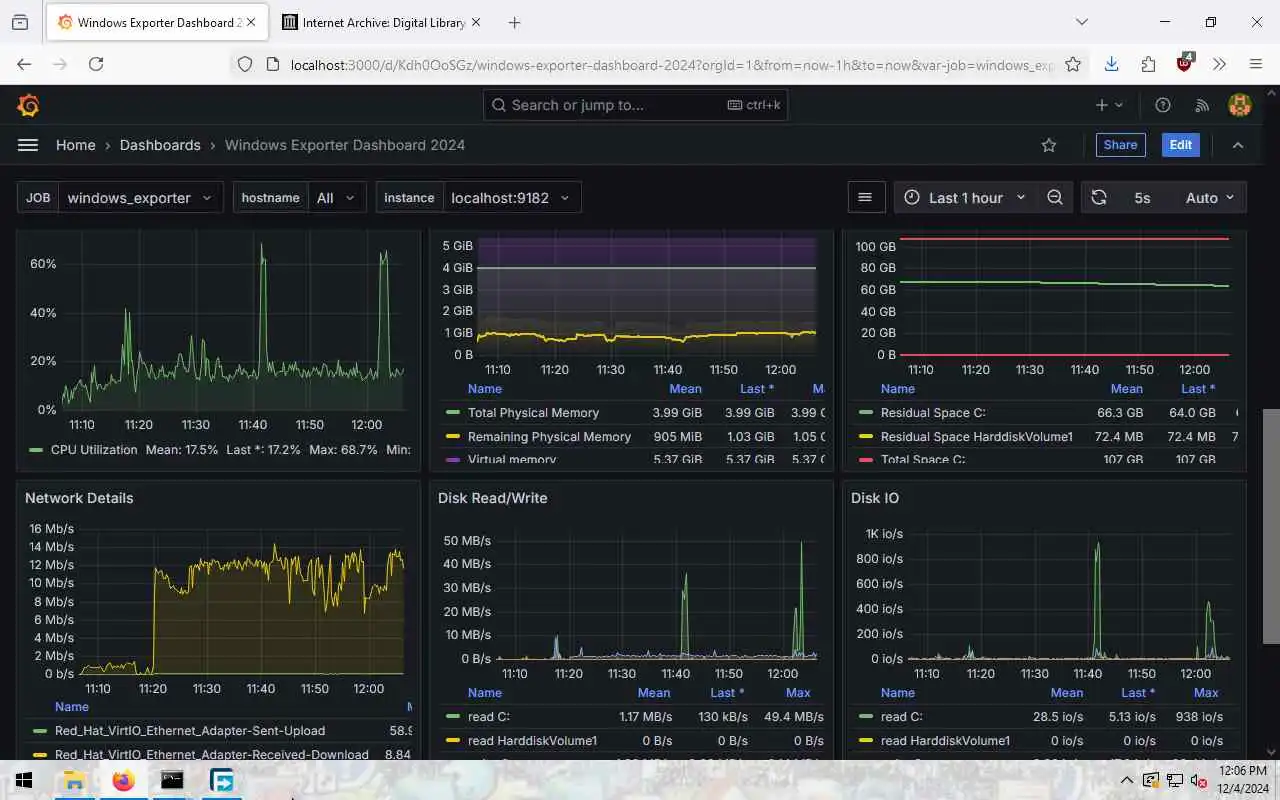Go to Dashboards breadcrumb
The height and width of the screenshot is (800, 1280).
tap(160, 145)
